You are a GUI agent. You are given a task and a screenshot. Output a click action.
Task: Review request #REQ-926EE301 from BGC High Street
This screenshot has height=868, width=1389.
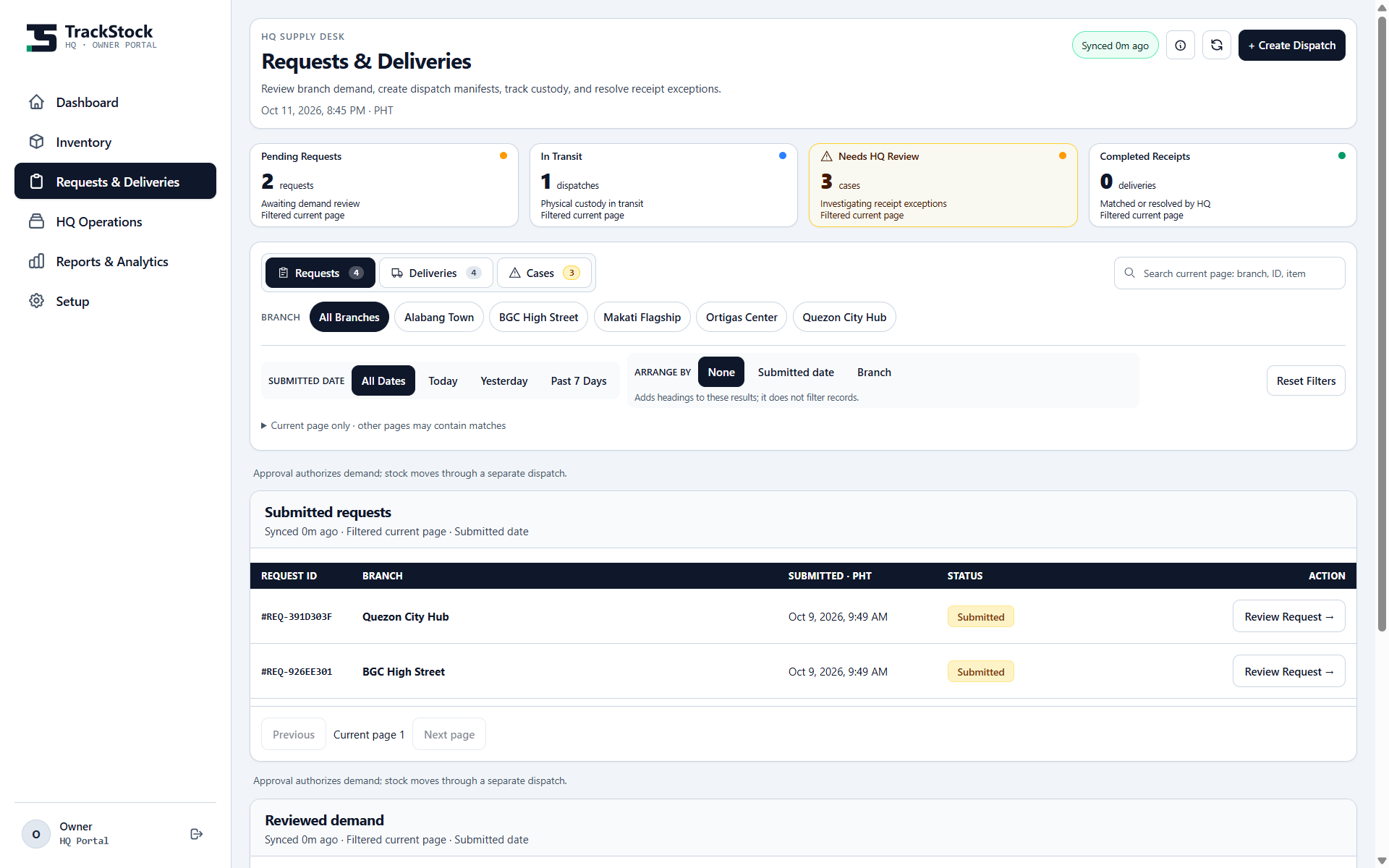tap(1289, 671)
